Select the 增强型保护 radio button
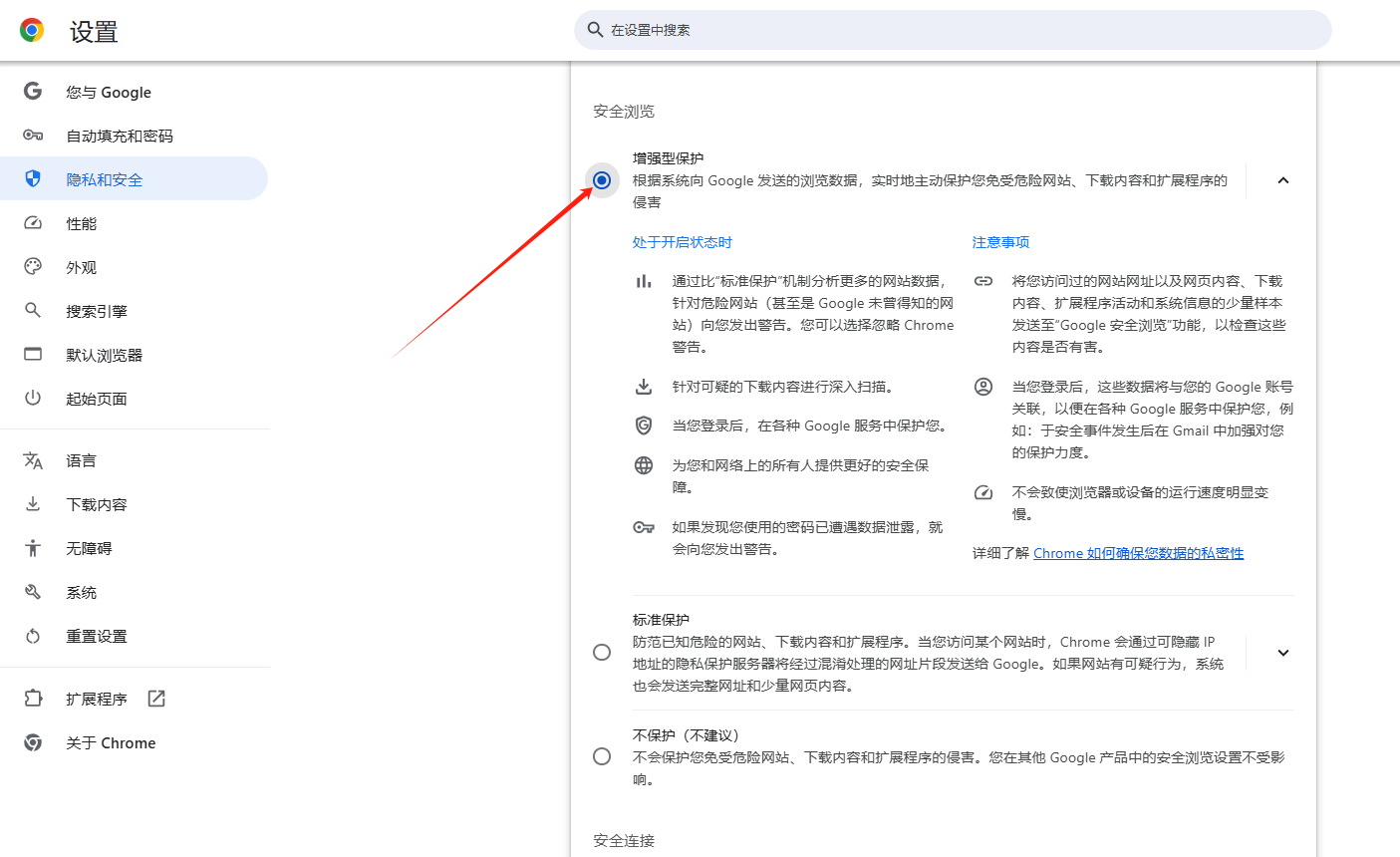This screenshot has height=857, width=1400. 602,180
